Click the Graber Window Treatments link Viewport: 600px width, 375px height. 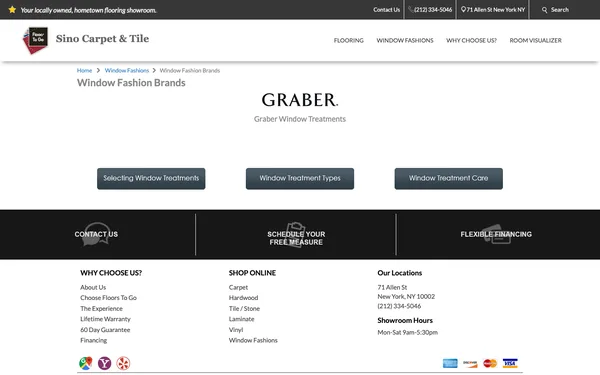tap(300, 119)
